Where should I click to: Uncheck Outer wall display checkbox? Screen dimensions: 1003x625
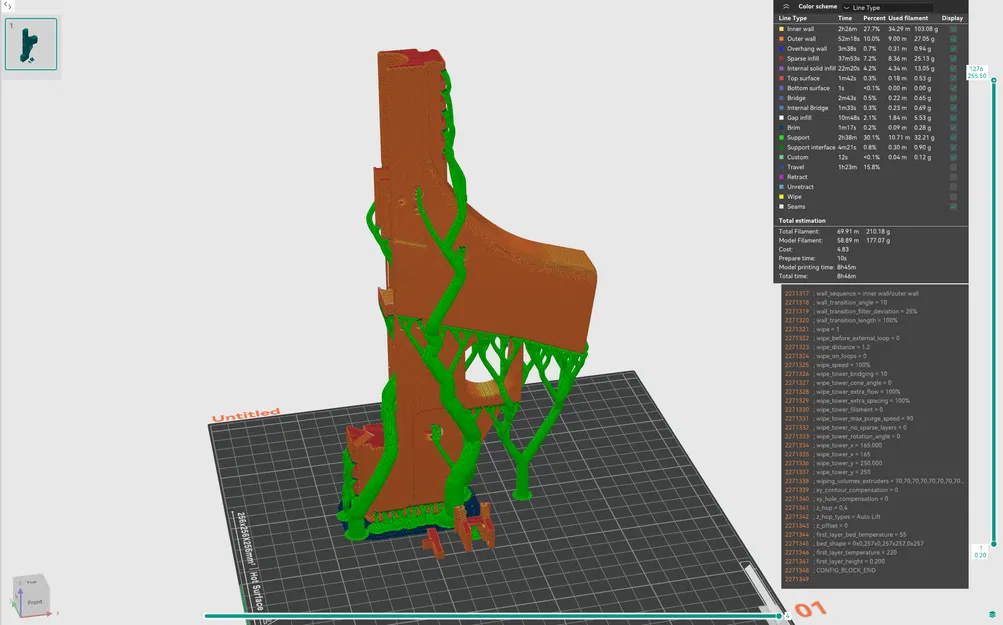(953, 39)
